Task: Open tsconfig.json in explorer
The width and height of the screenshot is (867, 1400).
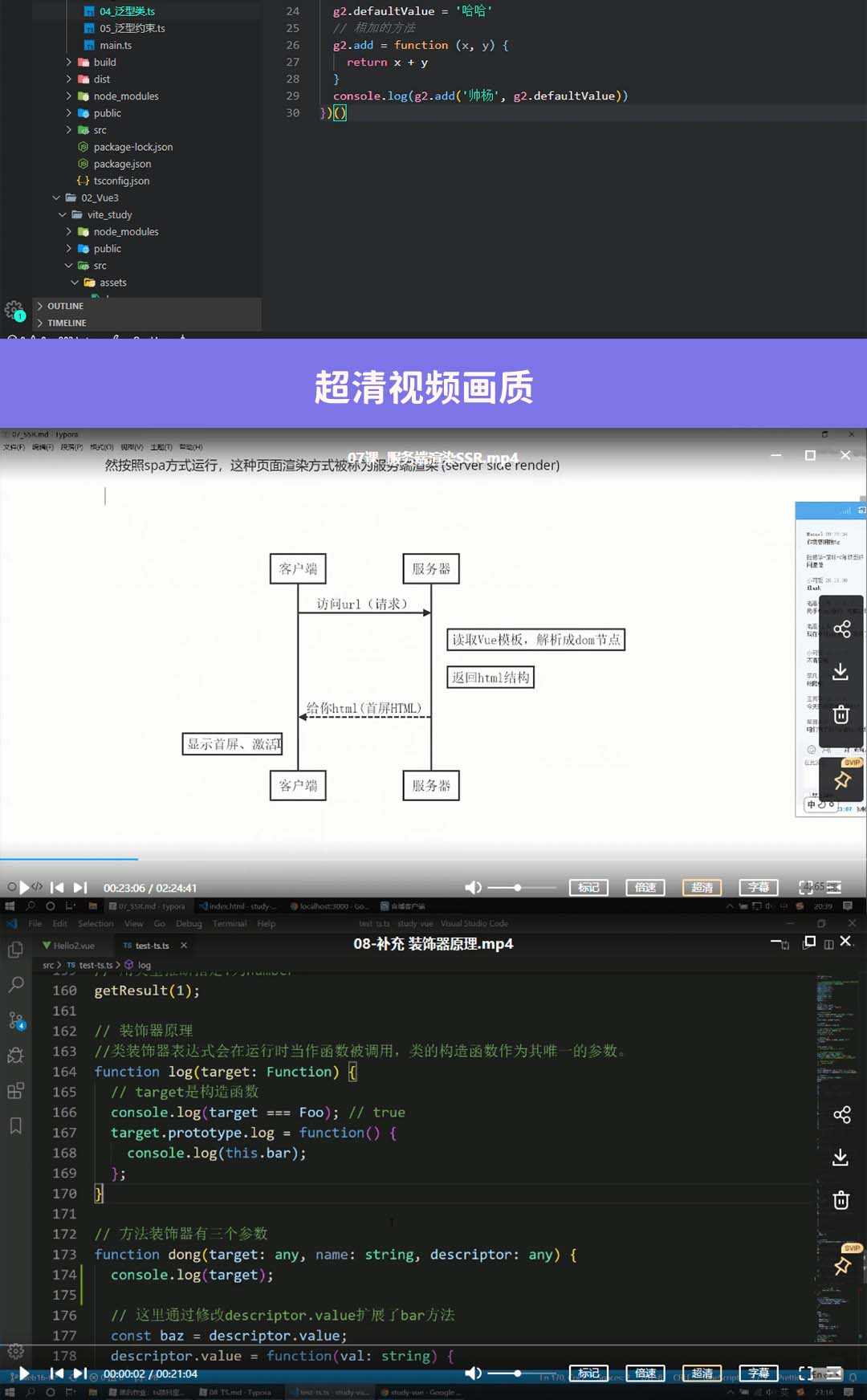Action: 121,181
